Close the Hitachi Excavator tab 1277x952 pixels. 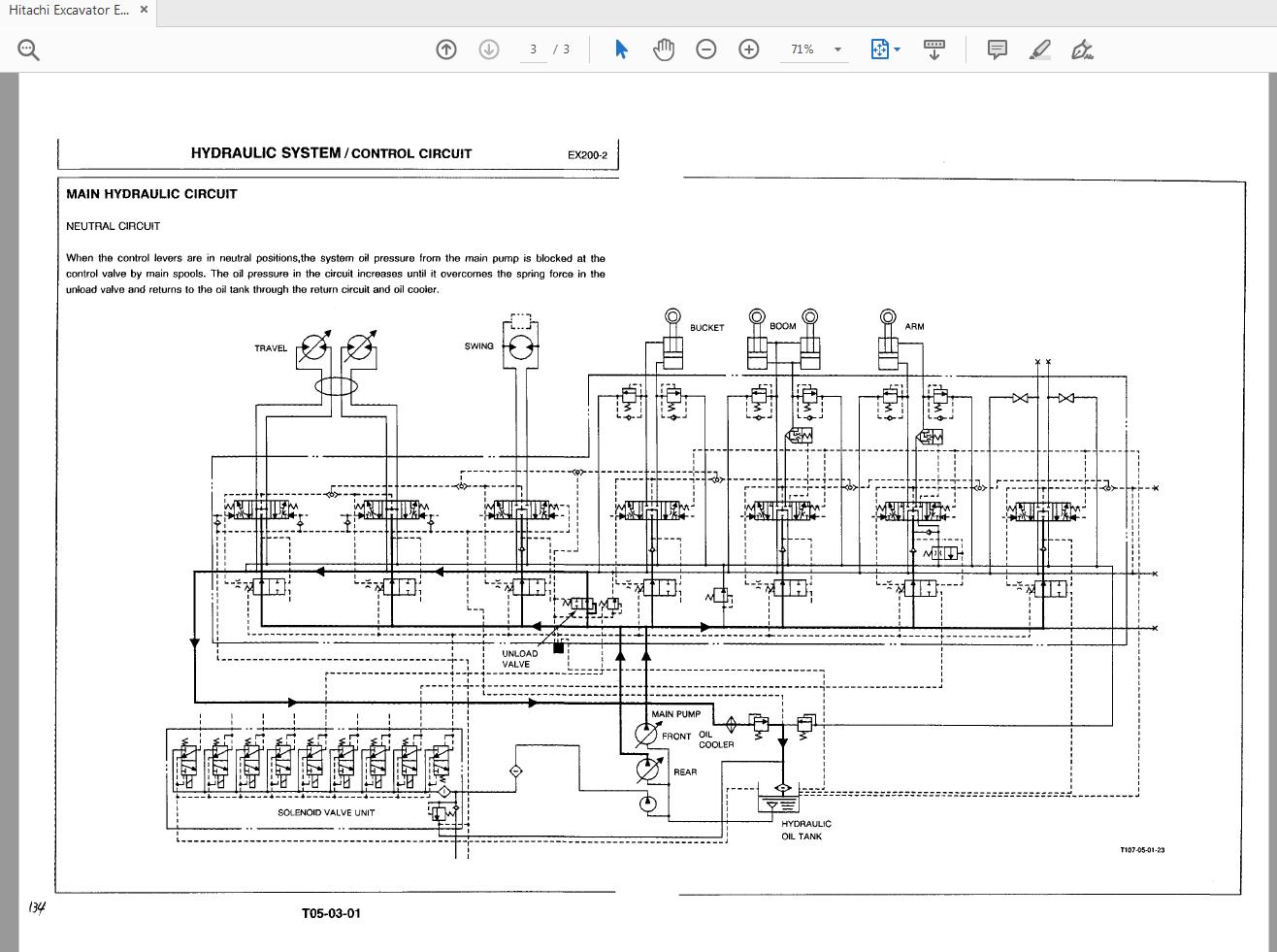click(x=144, y=11)
